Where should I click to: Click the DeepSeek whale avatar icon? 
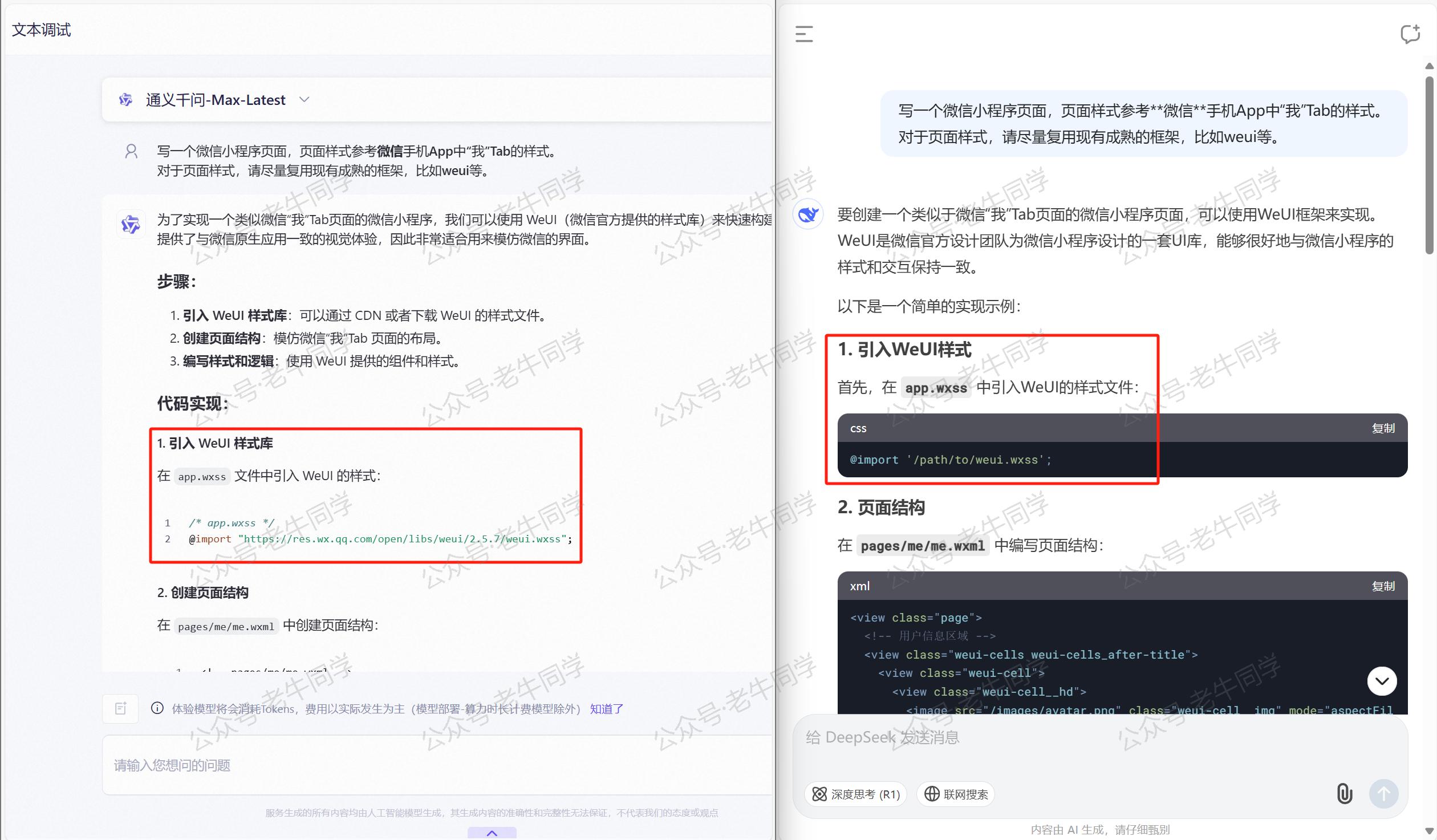808,214
